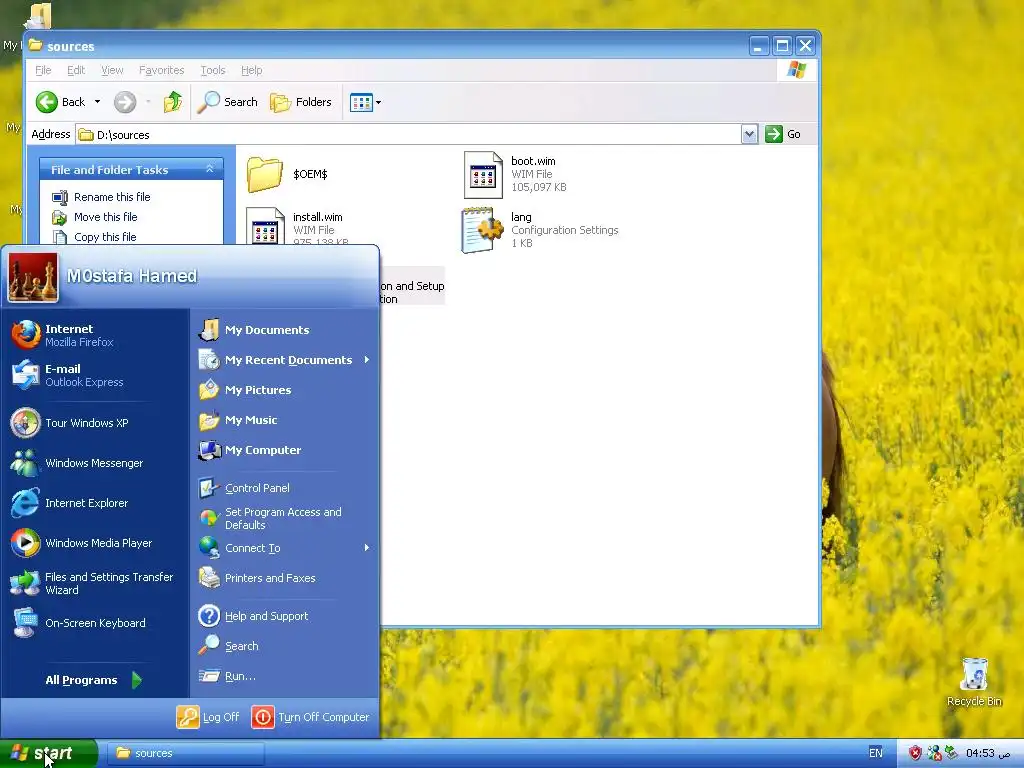This screenshot has height=768, width=1024.
Task: Click the Log Off button
Action: 208,717
